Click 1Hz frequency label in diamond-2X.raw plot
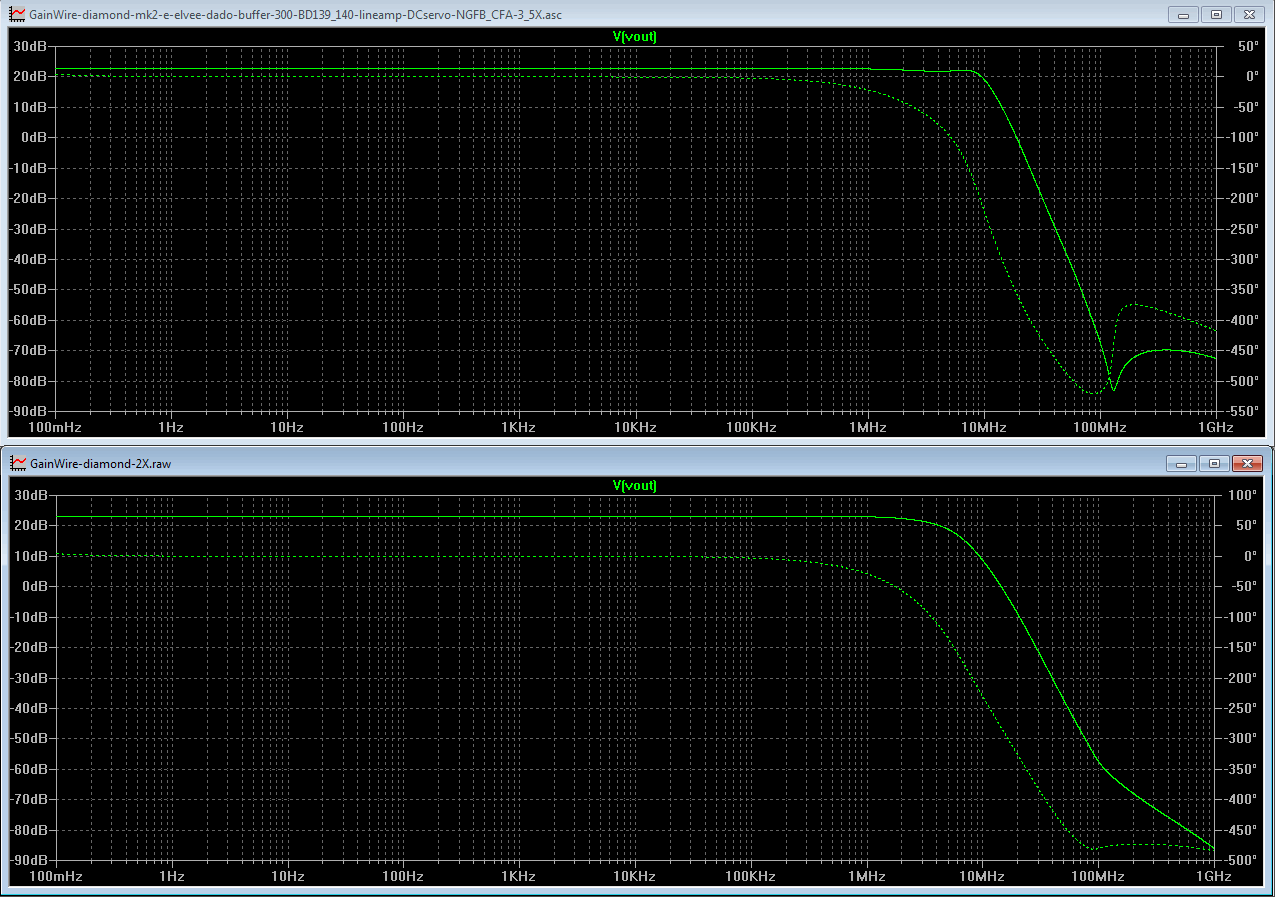The width and height of the screenshot is (1275, 897). pyautogui.click(x=171, y=876)
